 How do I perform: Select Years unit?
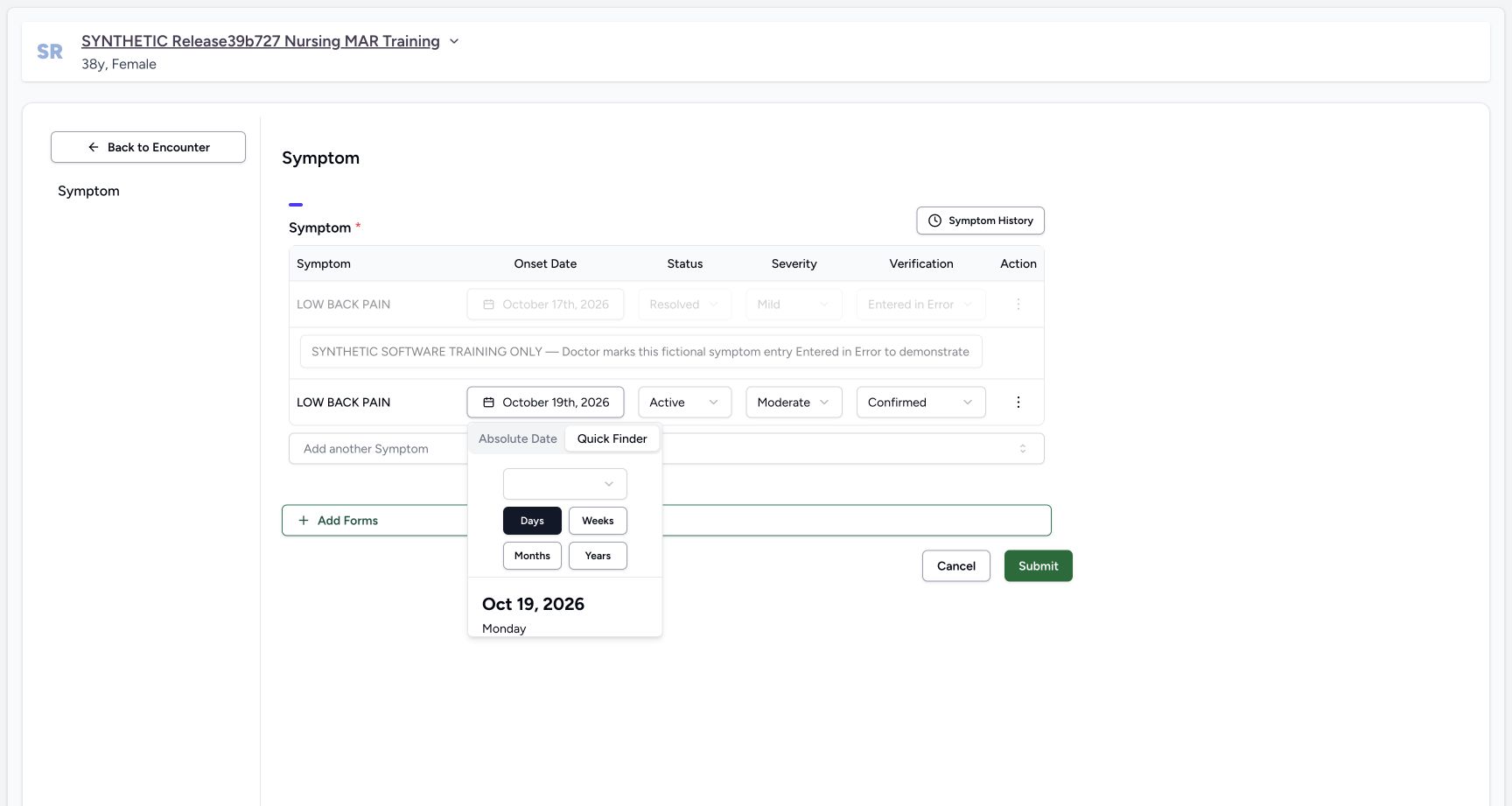598,556
